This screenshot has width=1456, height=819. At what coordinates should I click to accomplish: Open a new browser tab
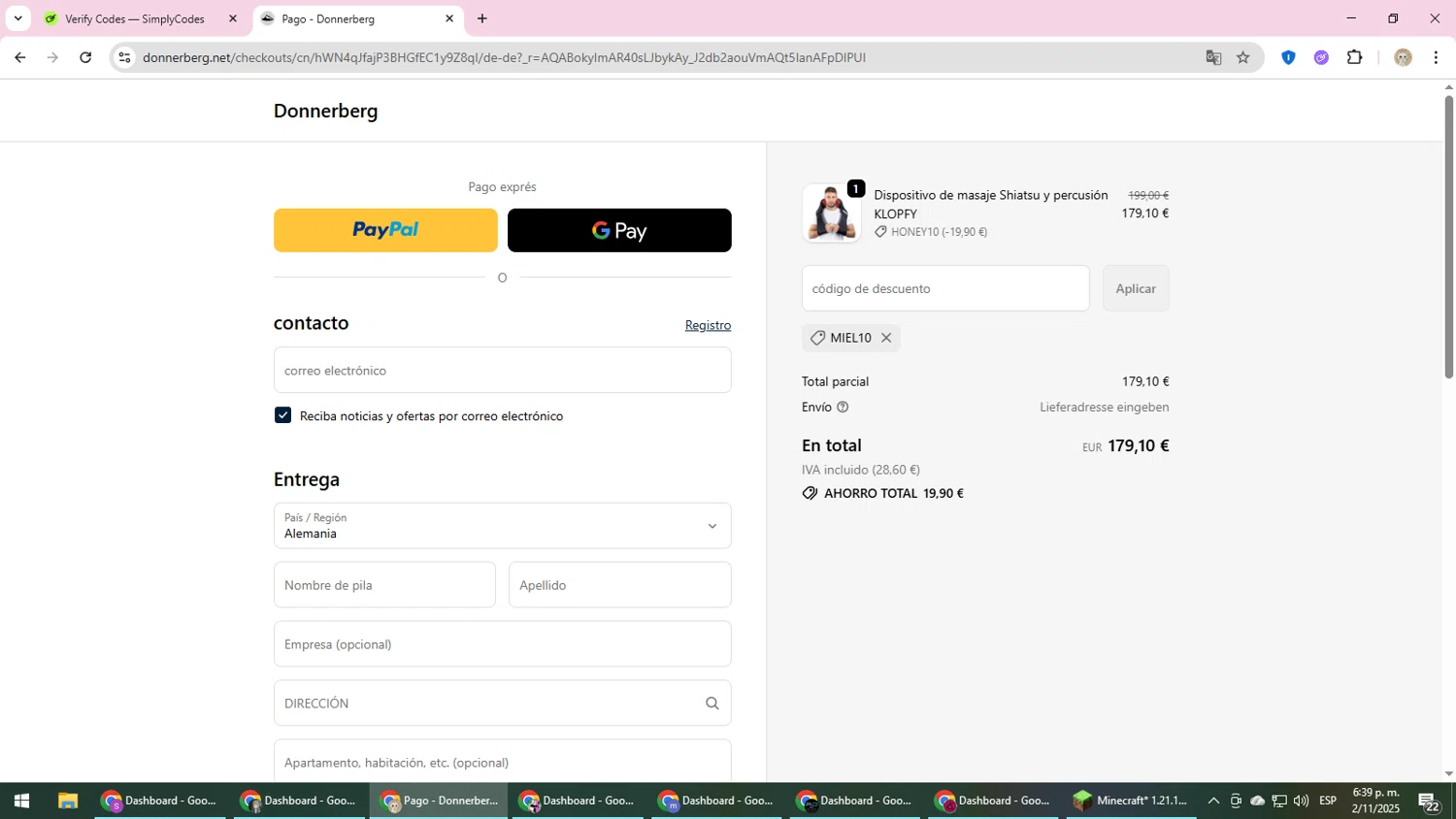482,18
